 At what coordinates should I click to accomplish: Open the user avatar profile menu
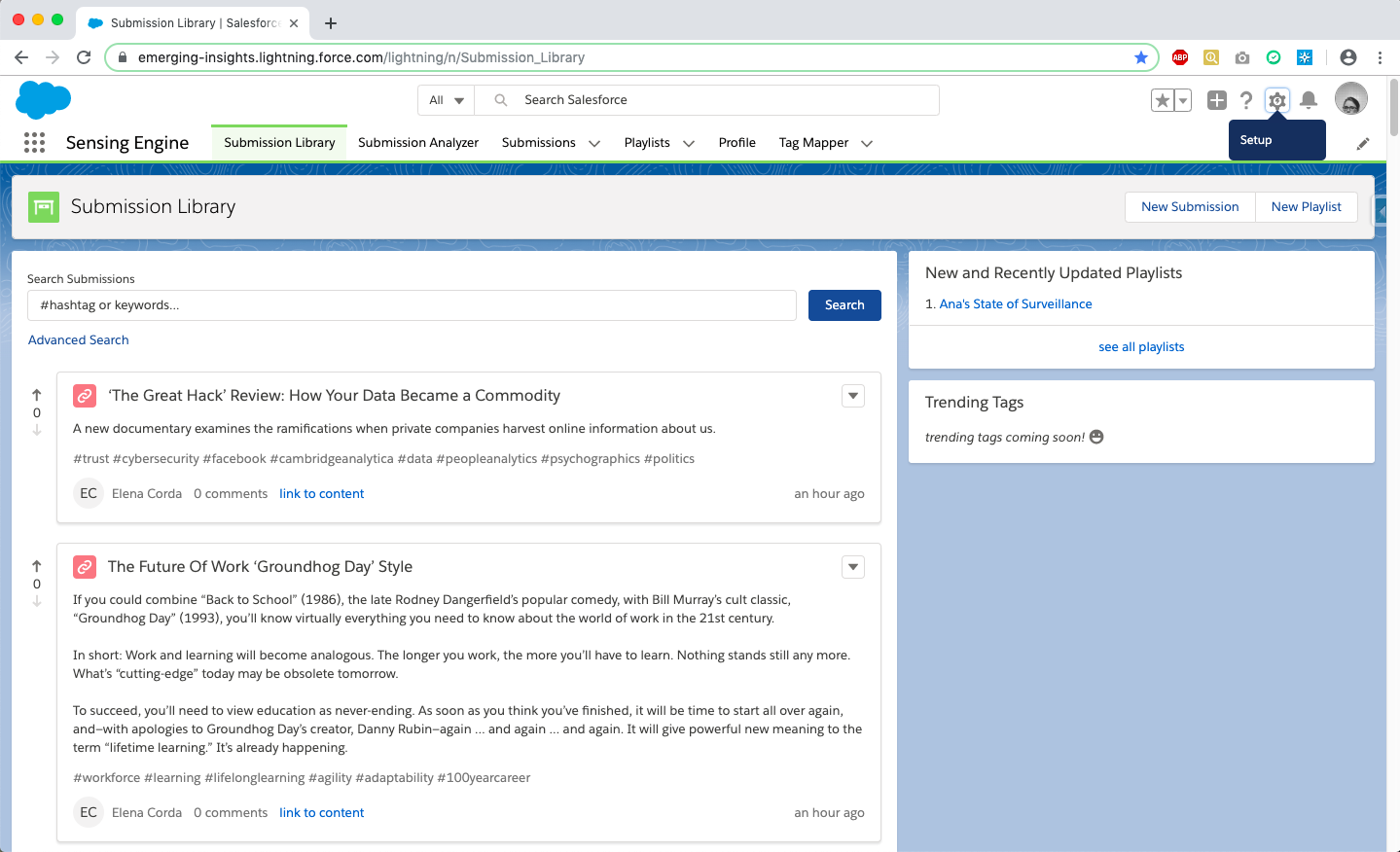click(1350, 99)
